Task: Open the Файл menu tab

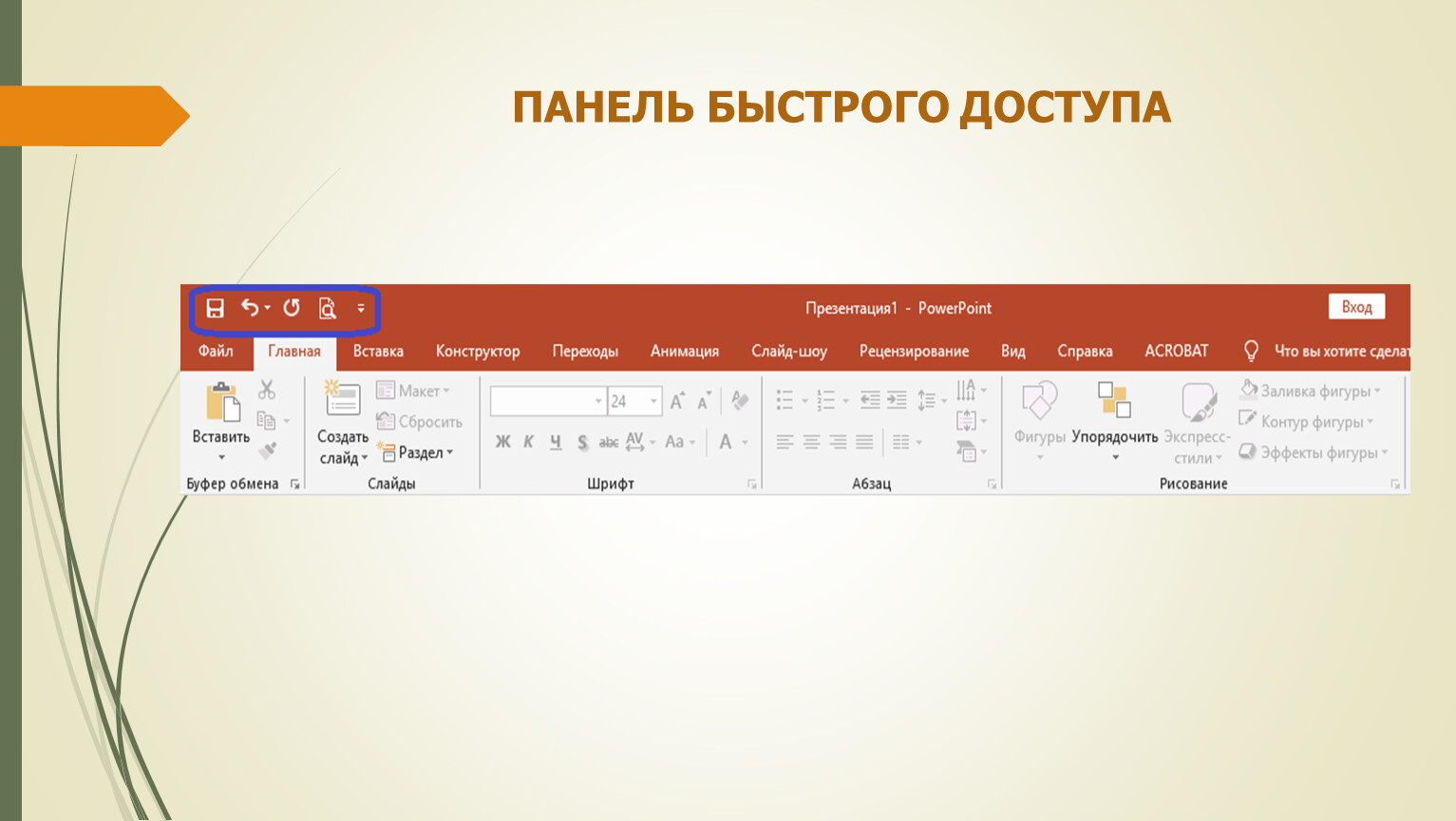Action: tap(216, 351)
